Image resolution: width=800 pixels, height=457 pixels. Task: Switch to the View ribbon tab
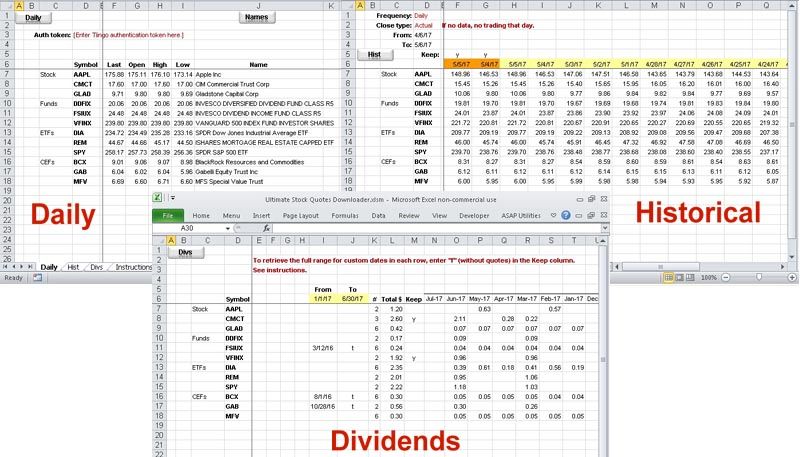click(x=439, y=216)
